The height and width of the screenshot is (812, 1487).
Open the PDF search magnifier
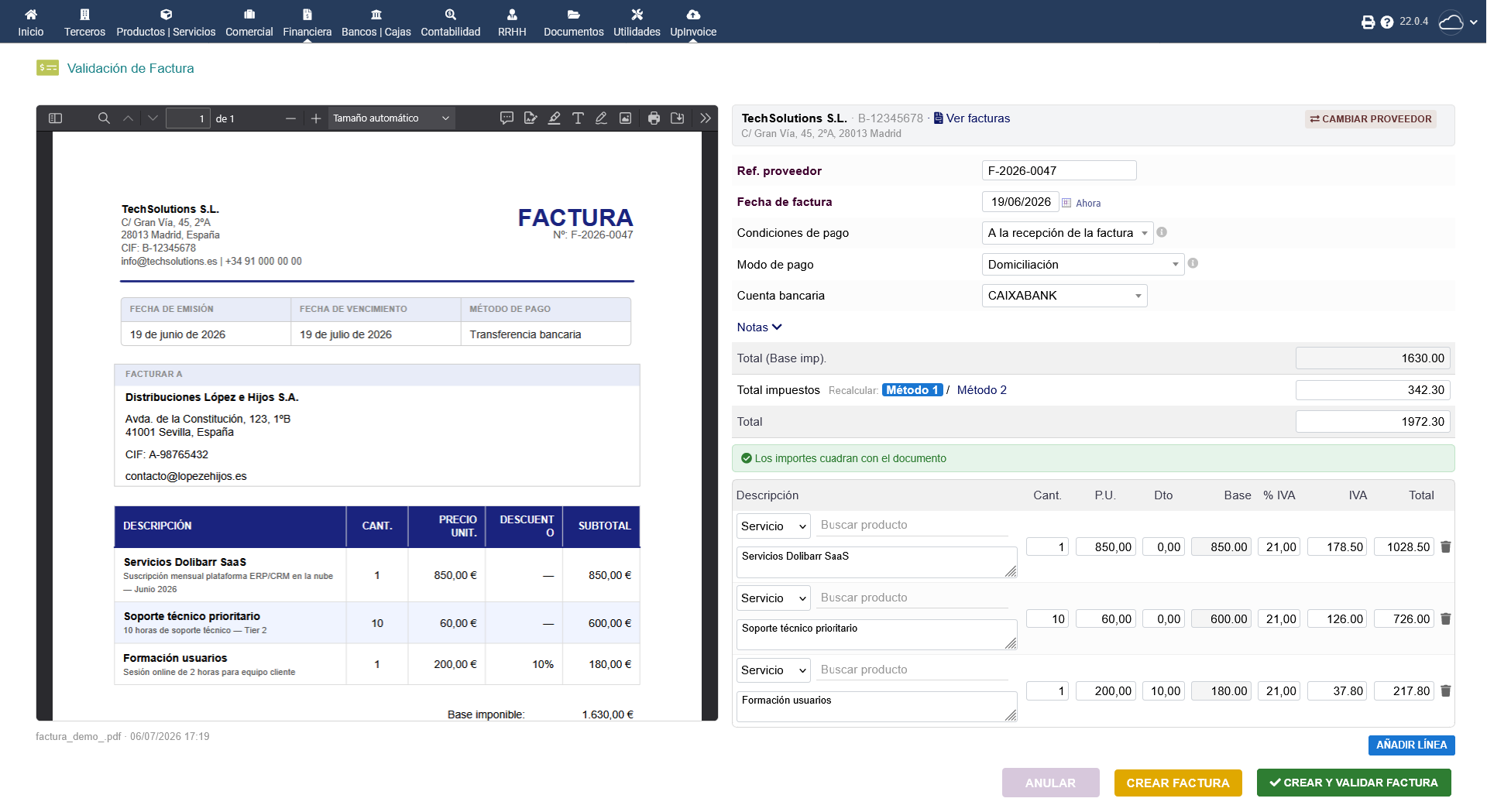(104, 118)
